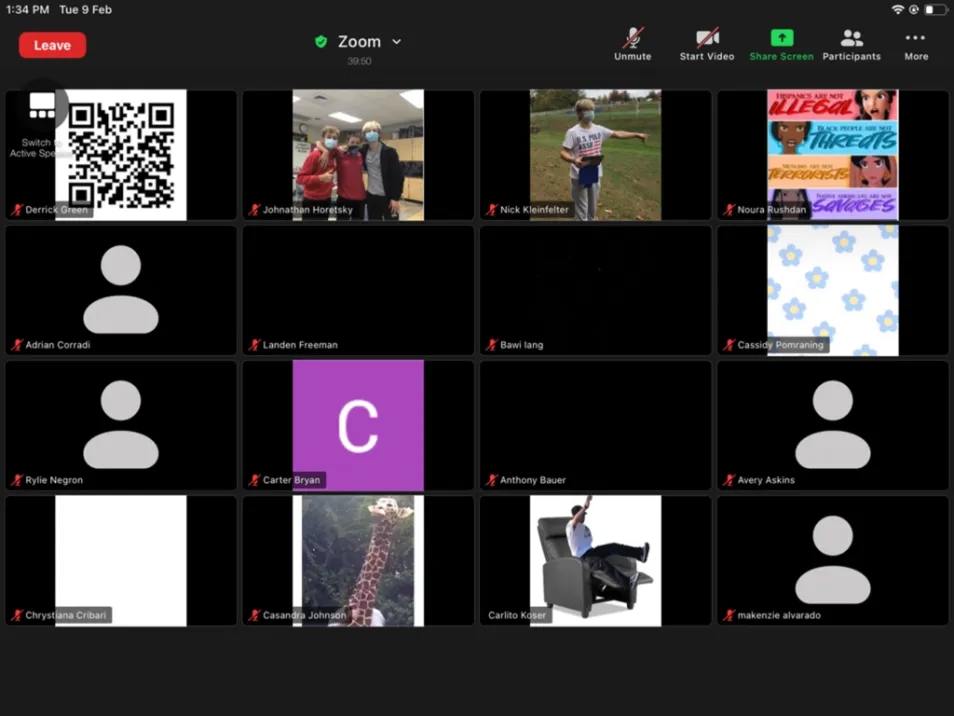The image size is (954, 716).
Task: Tap the battery icon in status bar
Action: (934, 10)
